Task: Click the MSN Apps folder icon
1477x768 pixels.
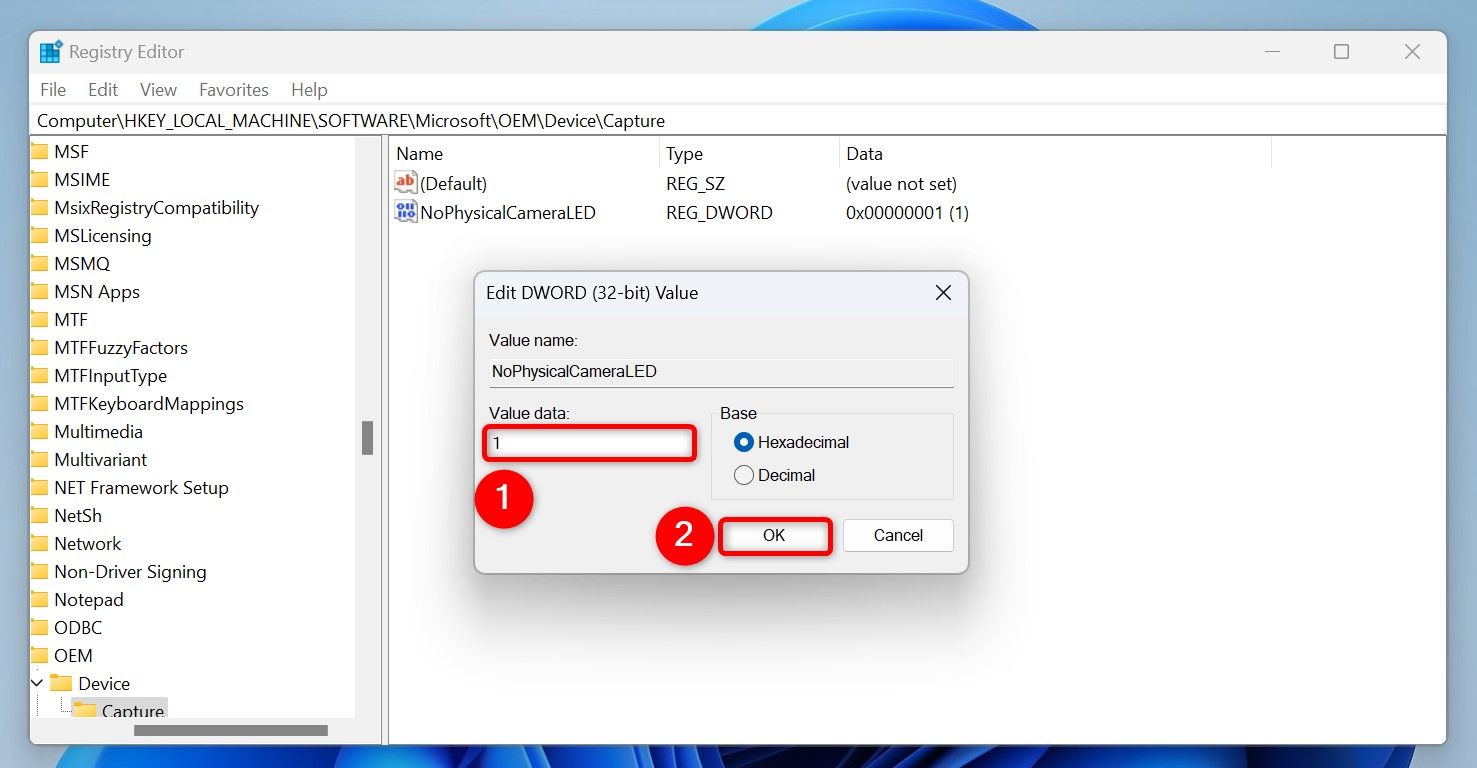Action: pos(39,292)
